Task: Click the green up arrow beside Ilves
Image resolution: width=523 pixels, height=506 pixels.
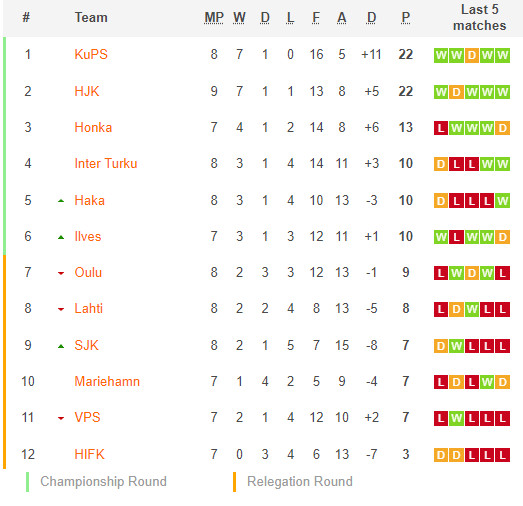Action: [61, 237]
